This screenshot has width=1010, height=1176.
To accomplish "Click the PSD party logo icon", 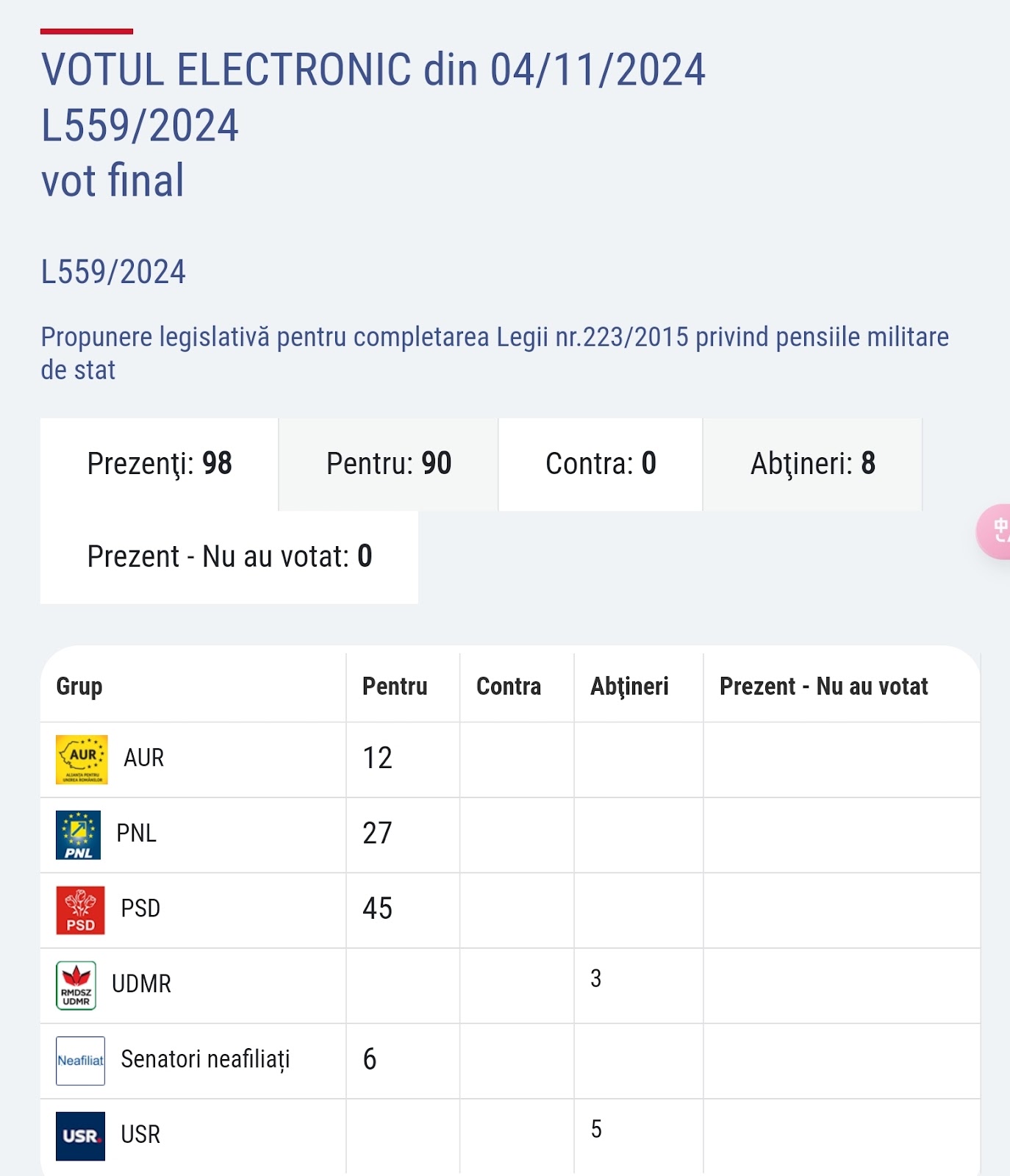I will tap(80, 910).
